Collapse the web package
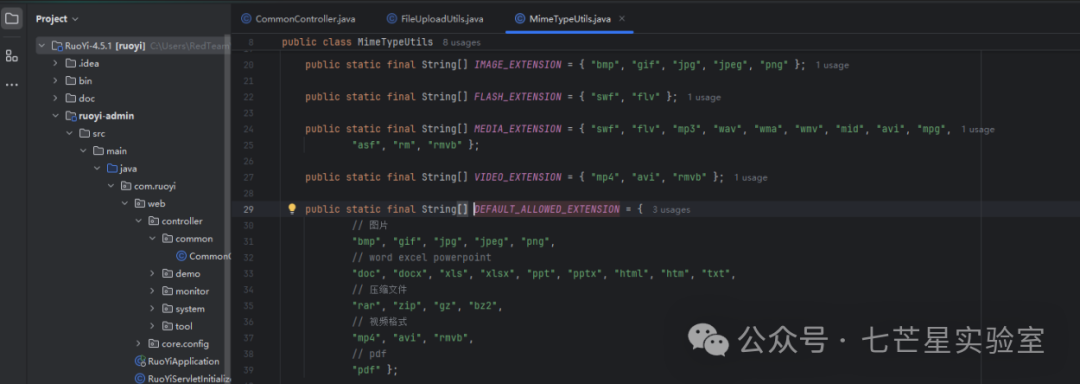This screenshot has width=1080, height=384. [125, 204]
